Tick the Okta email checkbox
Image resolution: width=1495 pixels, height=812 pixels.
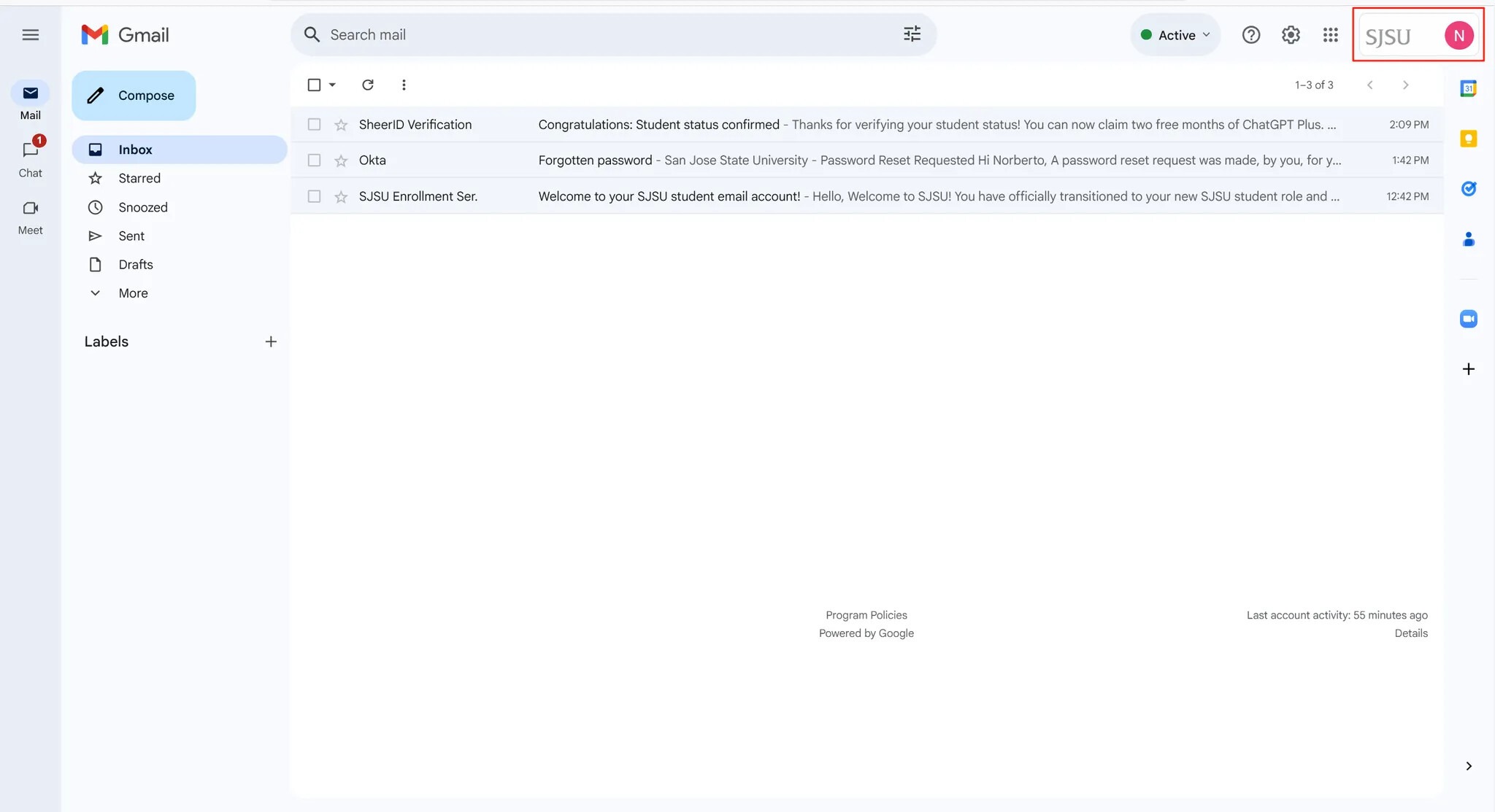tap(314, 161)
